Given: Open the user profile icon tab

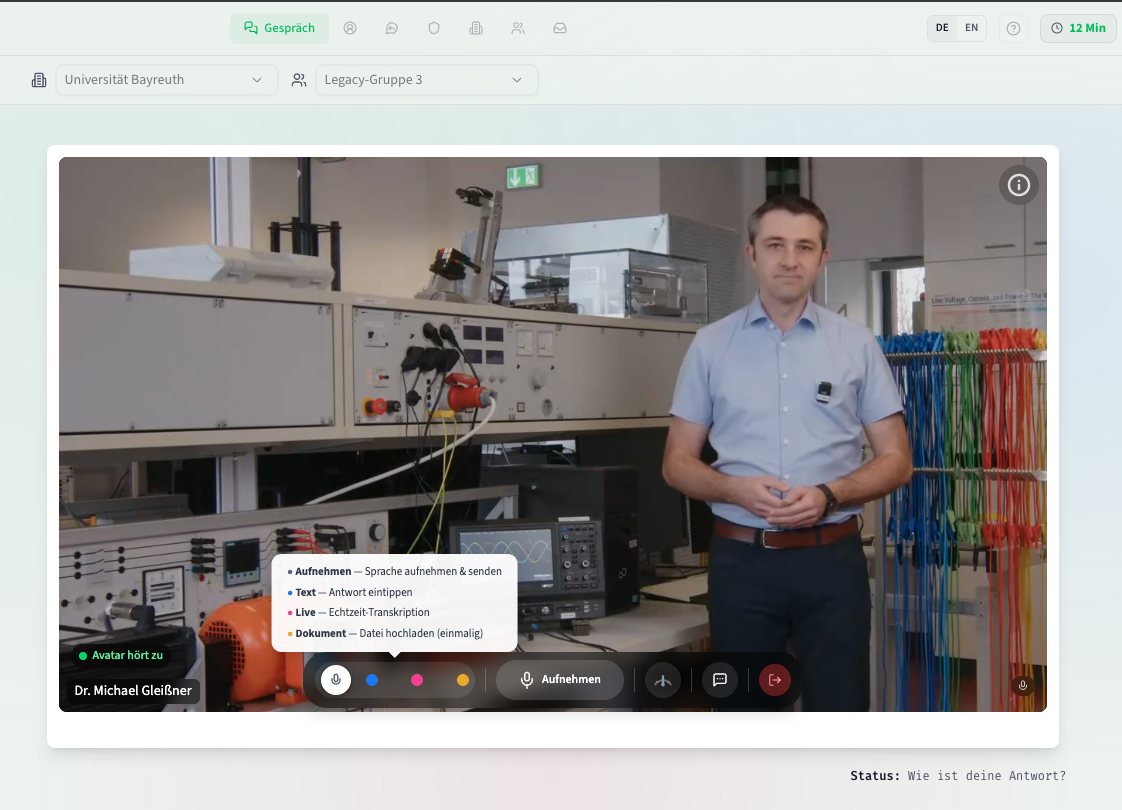Looking at the screenshot, I should 350,28.
